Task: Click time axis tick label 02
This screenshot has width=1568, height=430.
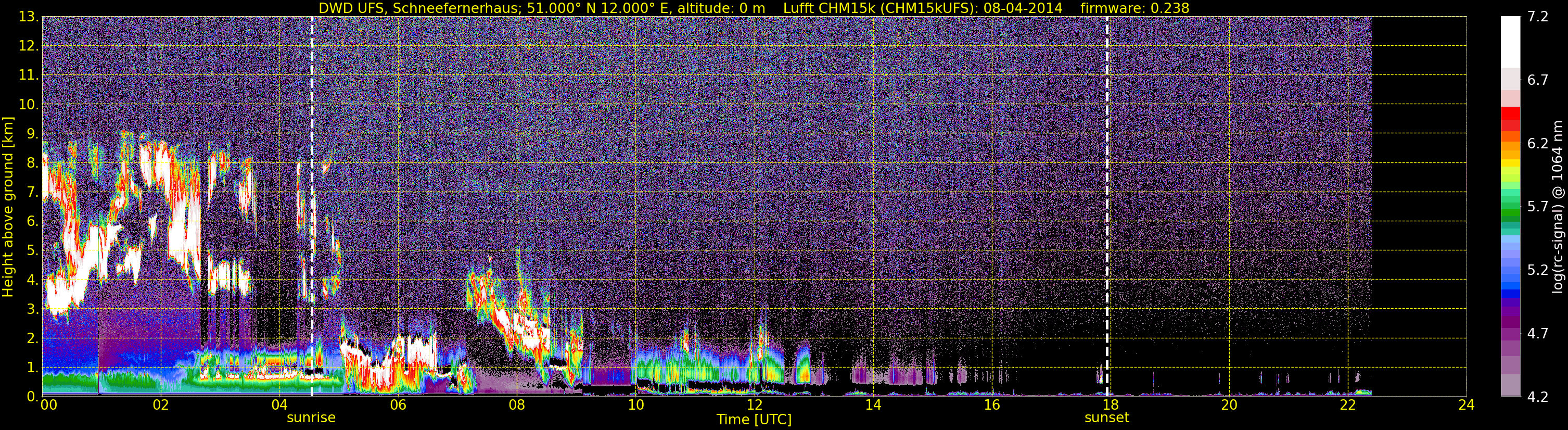Action: pos(161,405)
